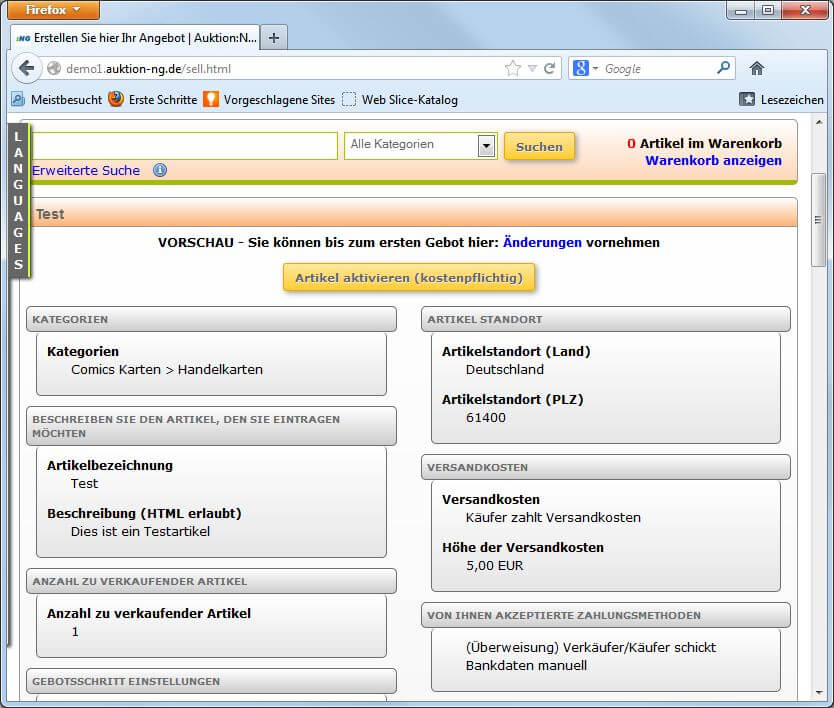Screen dimensions: 834x708
Task: Open the Web Slice-Katalog bookmark
Action: click(x=399, y=99)
